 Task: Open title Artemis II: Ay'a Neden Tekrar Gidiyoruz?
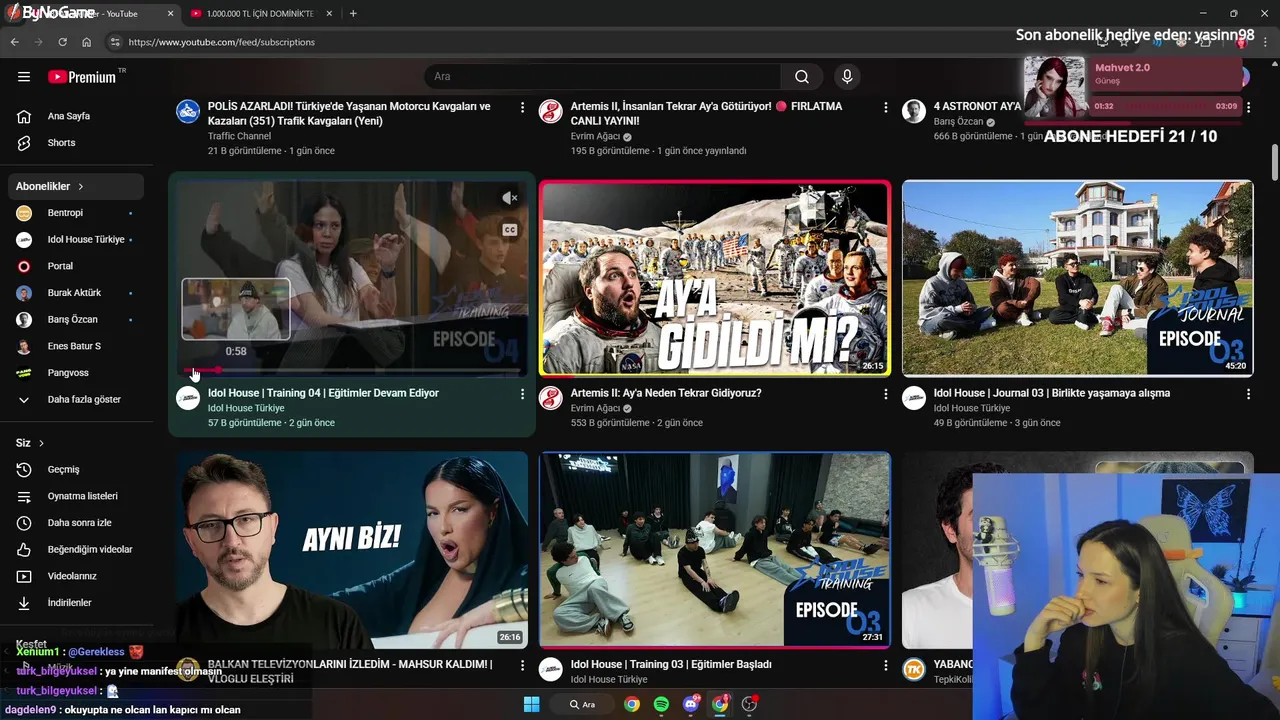(x=666, y=393)
